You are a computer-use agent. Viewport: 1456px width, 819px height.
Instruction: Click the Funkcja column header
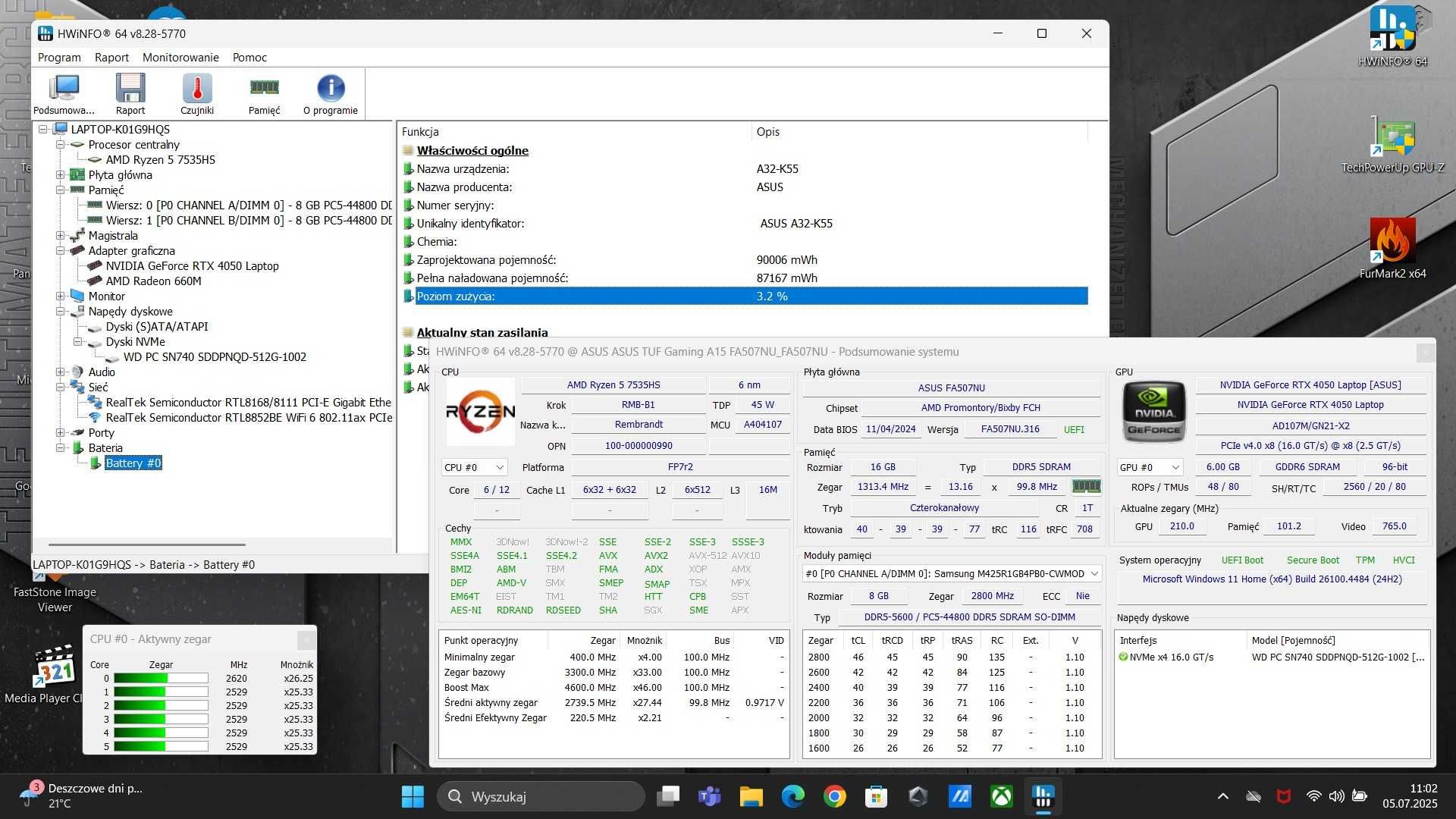coord(575,131)
